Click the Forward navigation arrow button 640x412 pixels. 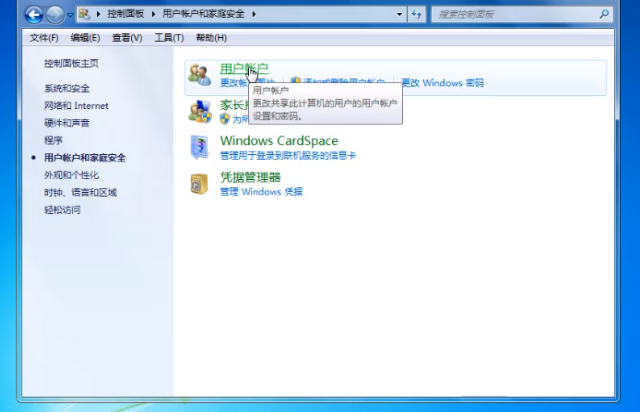54,15
